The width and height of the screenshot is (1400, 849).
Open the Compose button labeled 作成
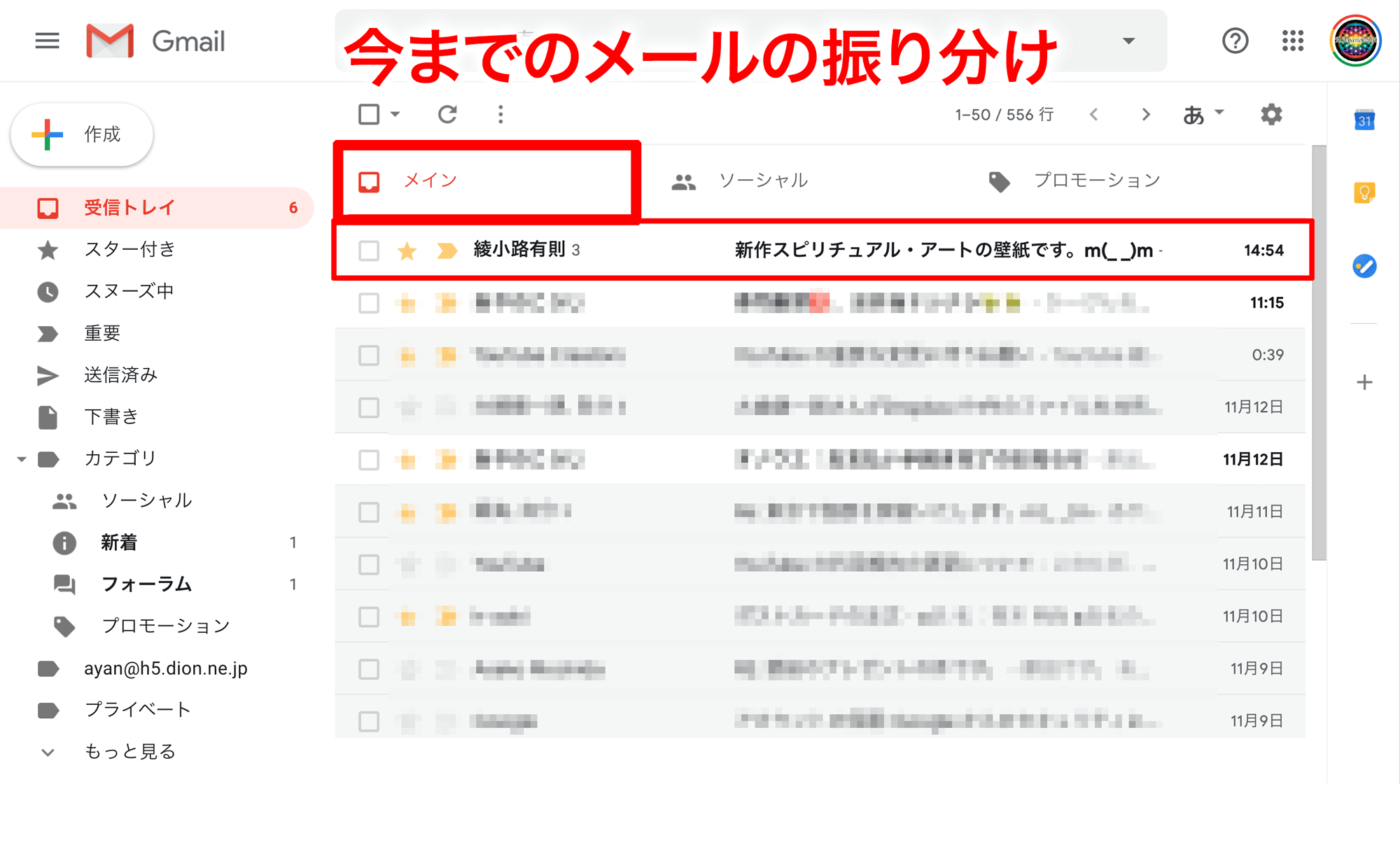[x=82, y=134]
